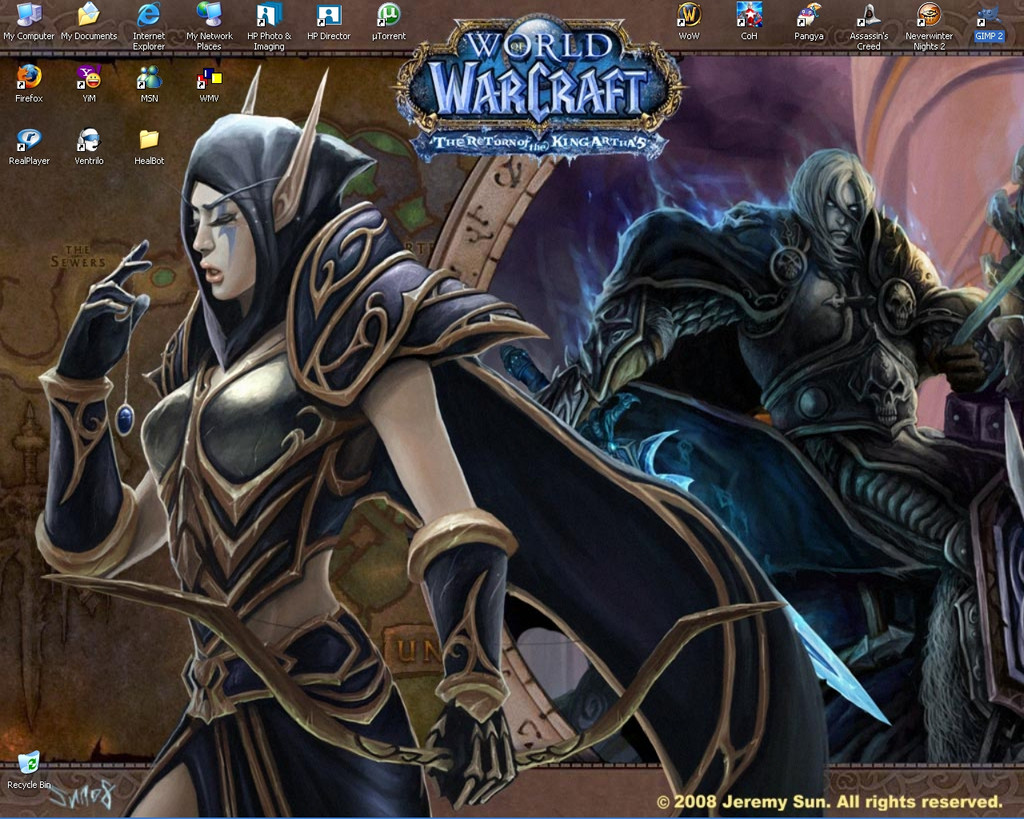The height and width of the screenshot is (819, 1024).
Task: Click the RealPlayer shortcut icon
Action: [29, 146]
